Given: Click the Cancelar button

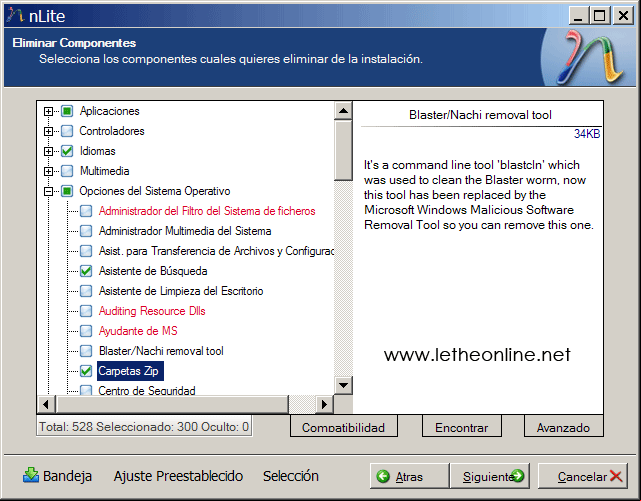Looking at the screenshot, I should click(x=583, y=476).
